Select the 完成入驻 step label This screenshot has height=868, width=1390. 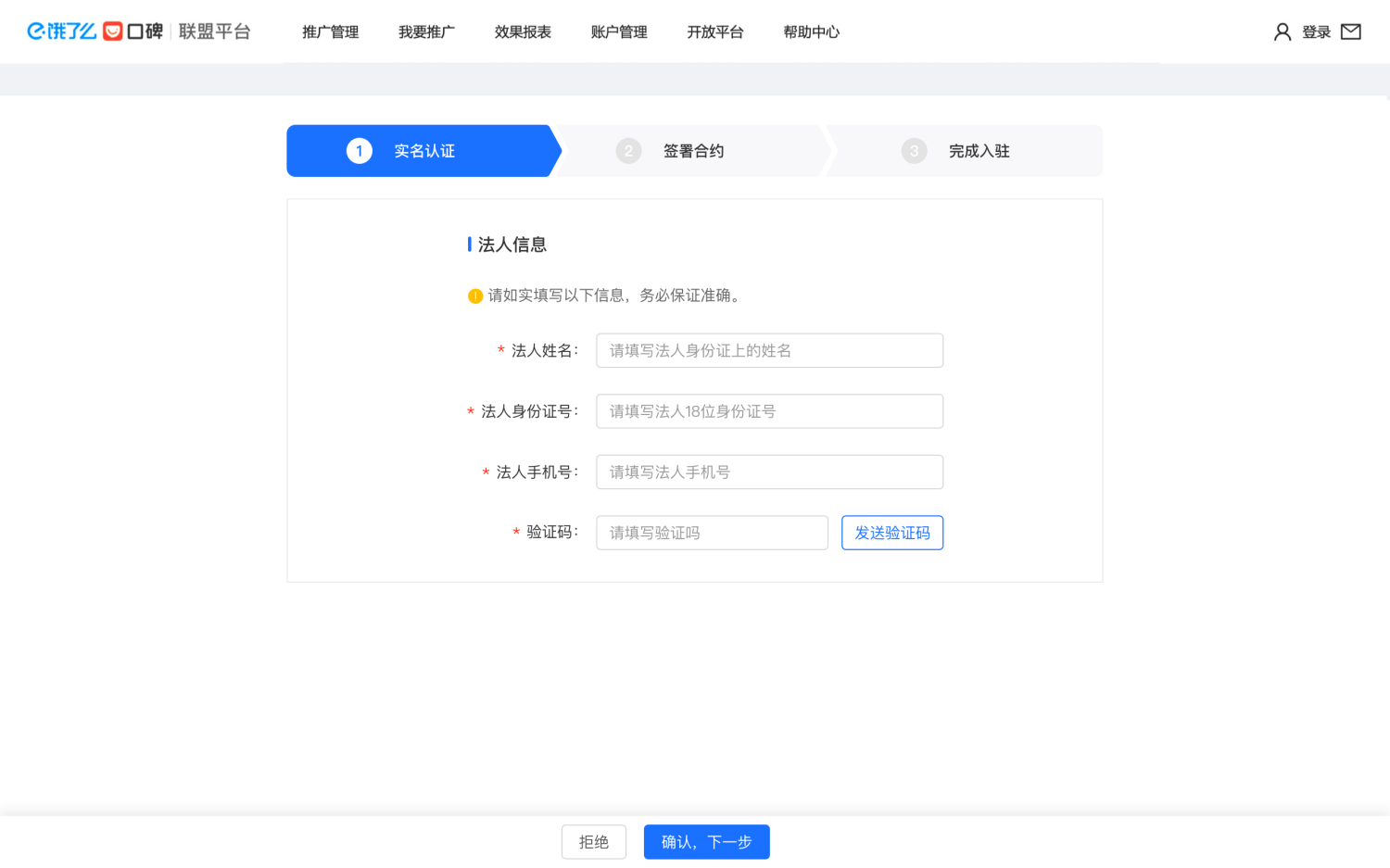pyautogui.click(x=979, y=151)
